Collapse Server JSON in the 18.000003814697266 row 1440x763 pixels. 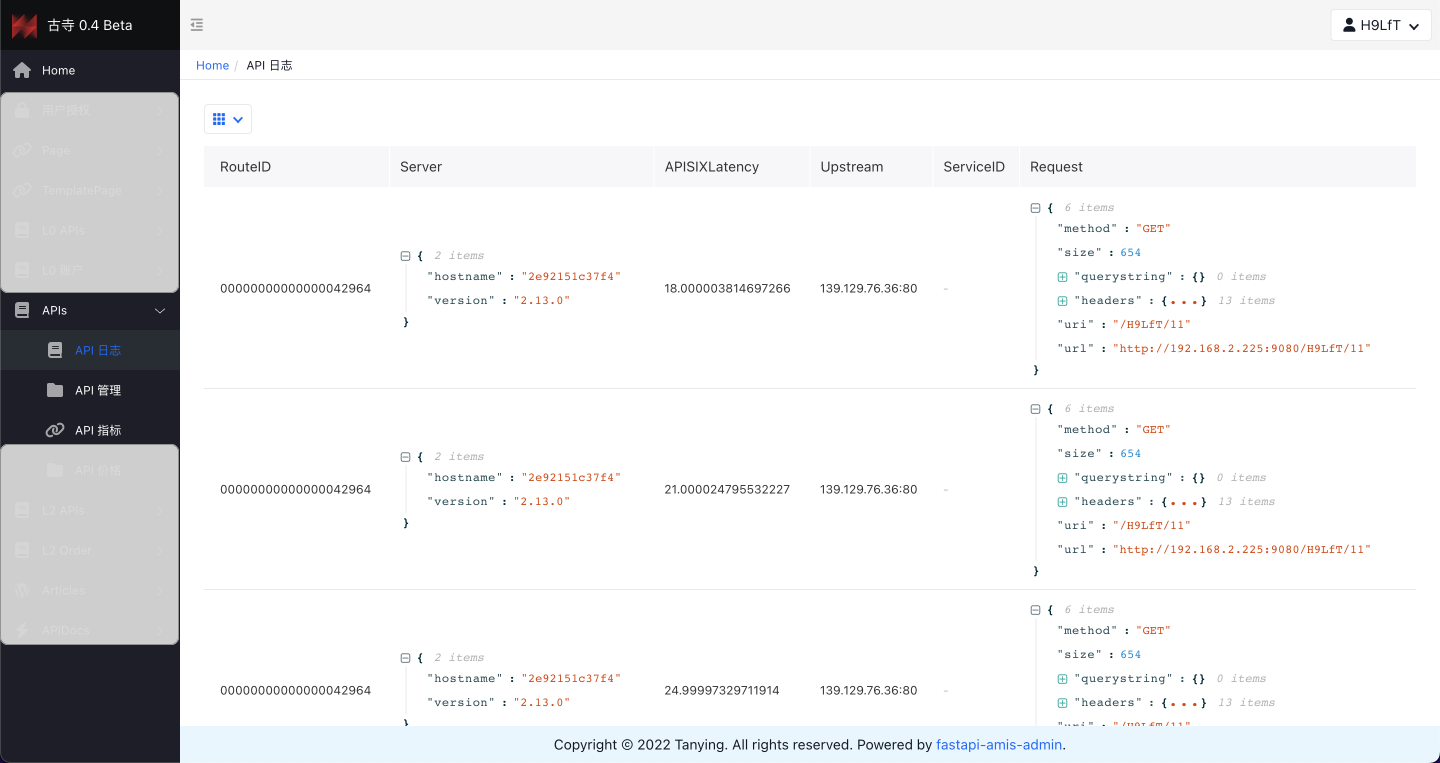[405, 256]
